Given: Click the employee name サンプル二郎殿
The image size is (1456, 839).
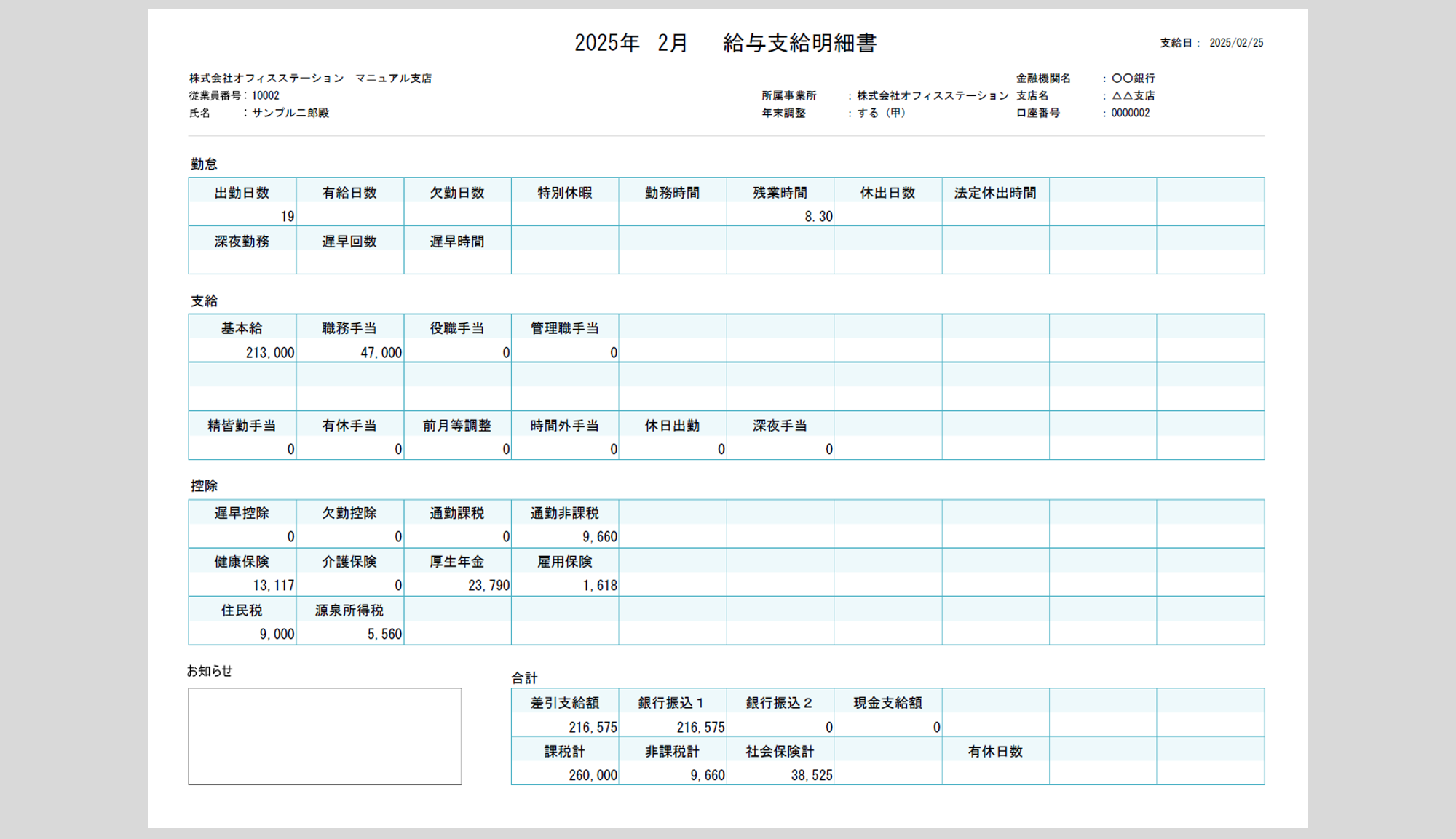Looking at the screenshot, I should tap(290, 114).
